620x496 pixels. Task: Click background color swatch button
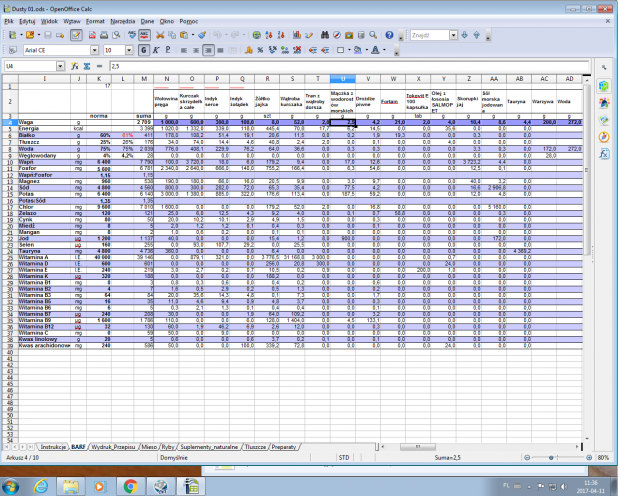click(358, 50)
